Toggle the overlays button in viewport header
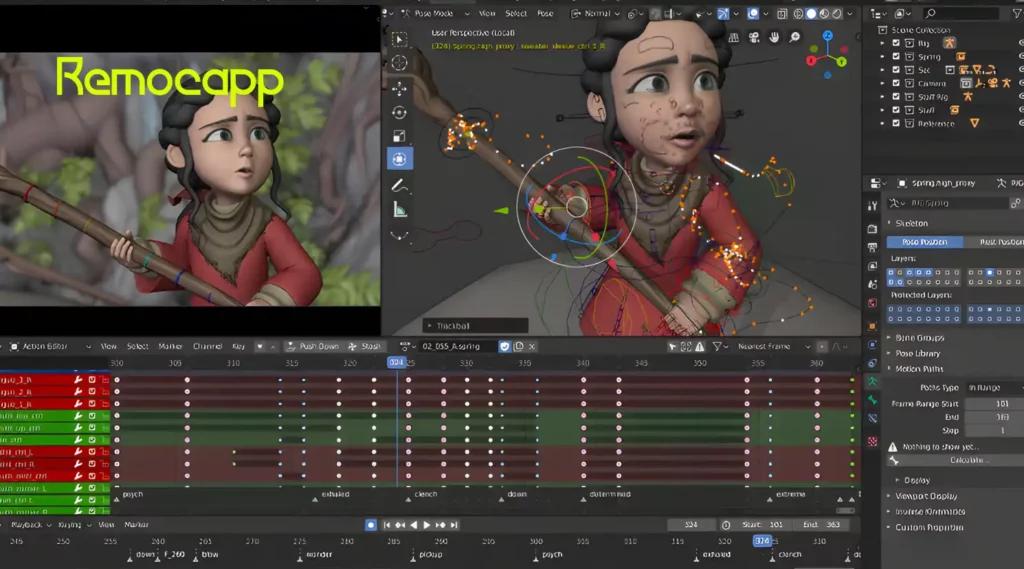Screen dimensions: 1024x569 coord(753,13)
